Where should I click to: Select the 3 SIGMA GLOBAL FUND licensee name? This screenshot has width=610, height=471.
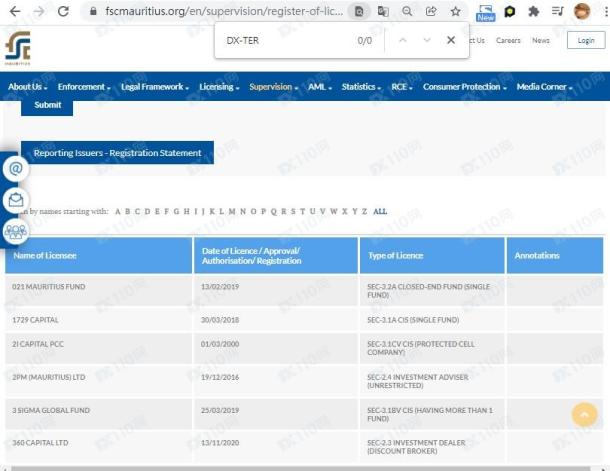pos(51,410)
